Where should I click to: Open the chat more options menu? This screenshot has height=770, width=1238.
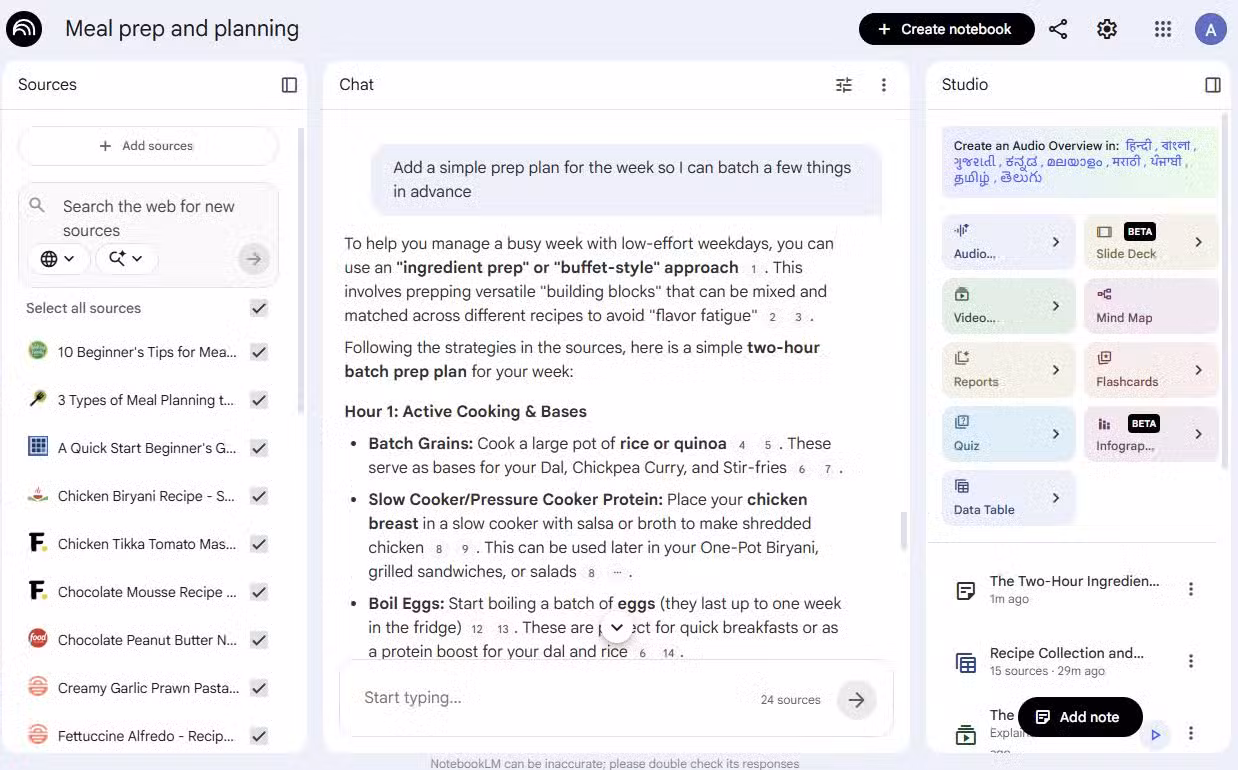(883, 85)
